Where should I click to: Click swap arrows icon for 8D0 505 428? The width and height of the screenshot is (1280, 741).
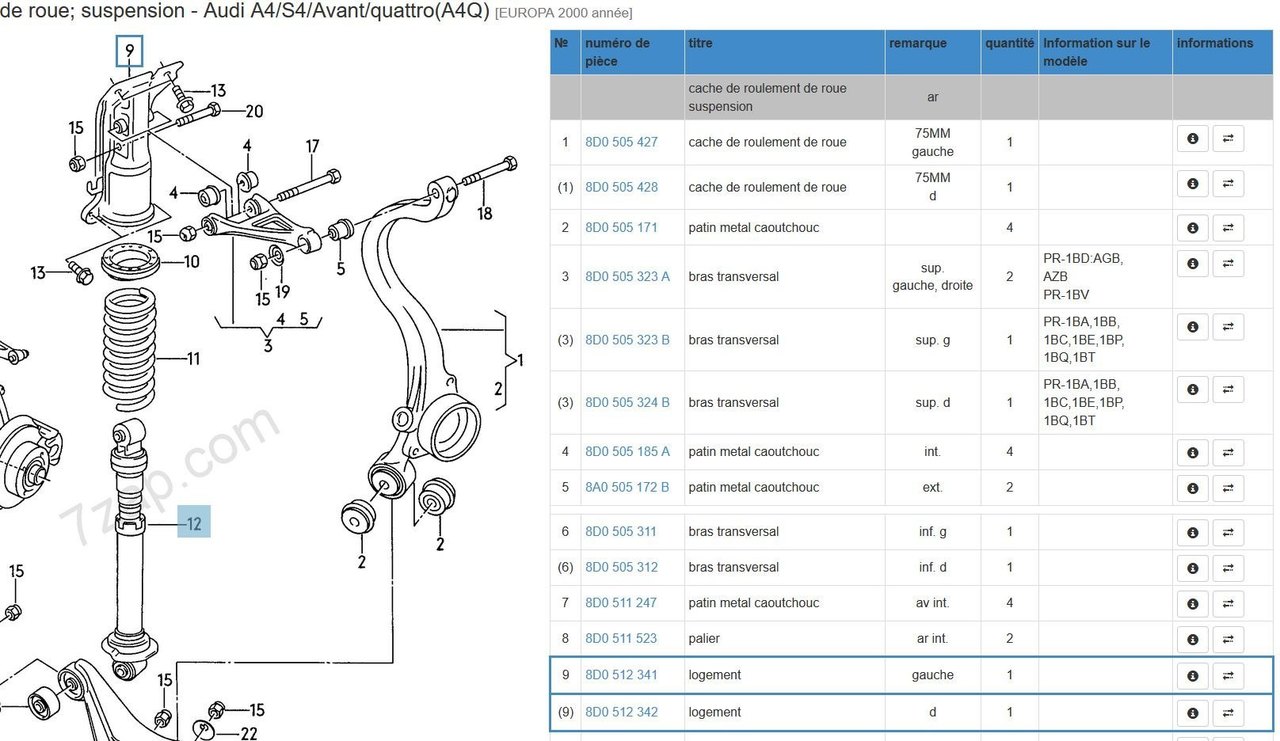click(1228, 184)
